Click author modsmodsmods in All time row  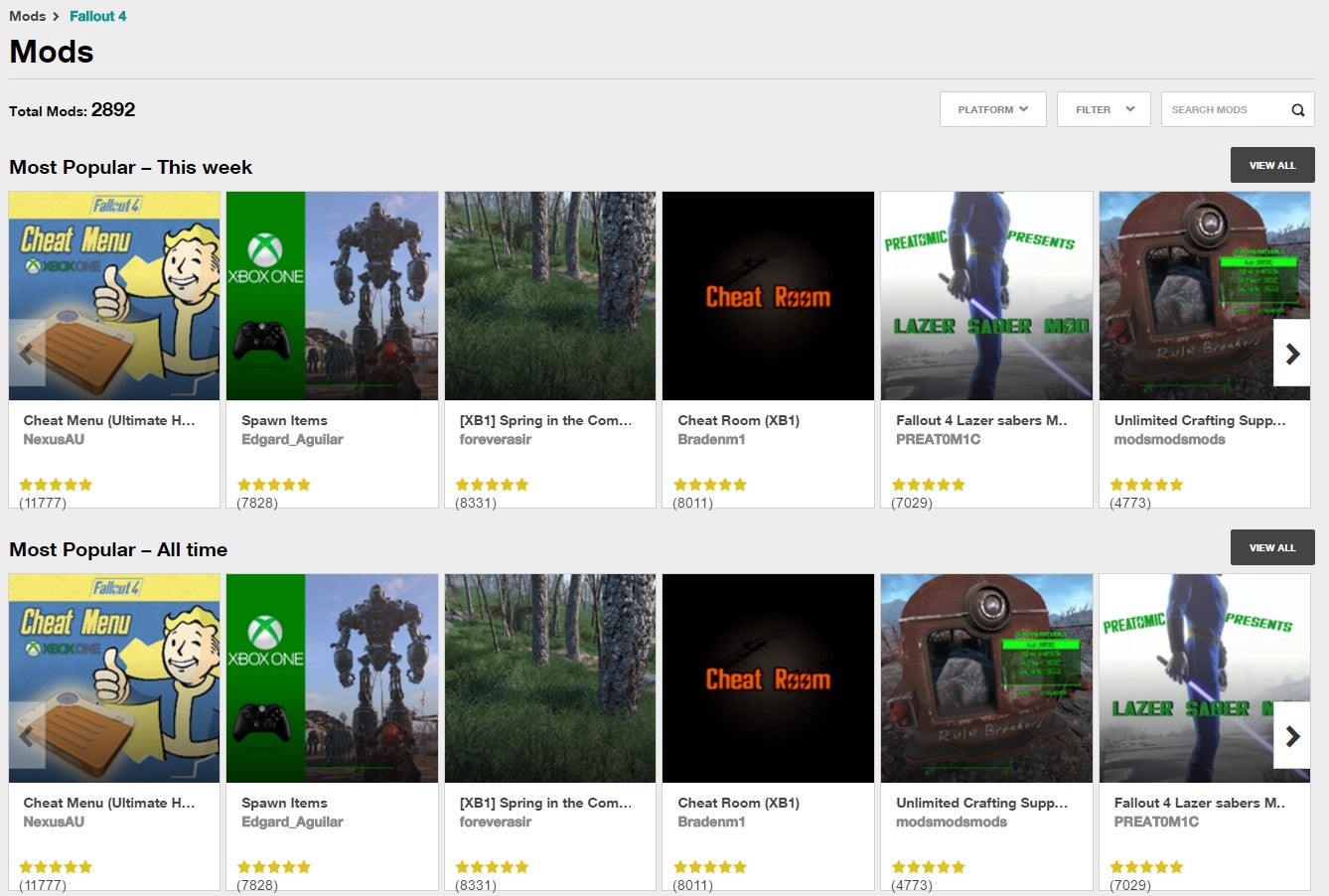952,821
